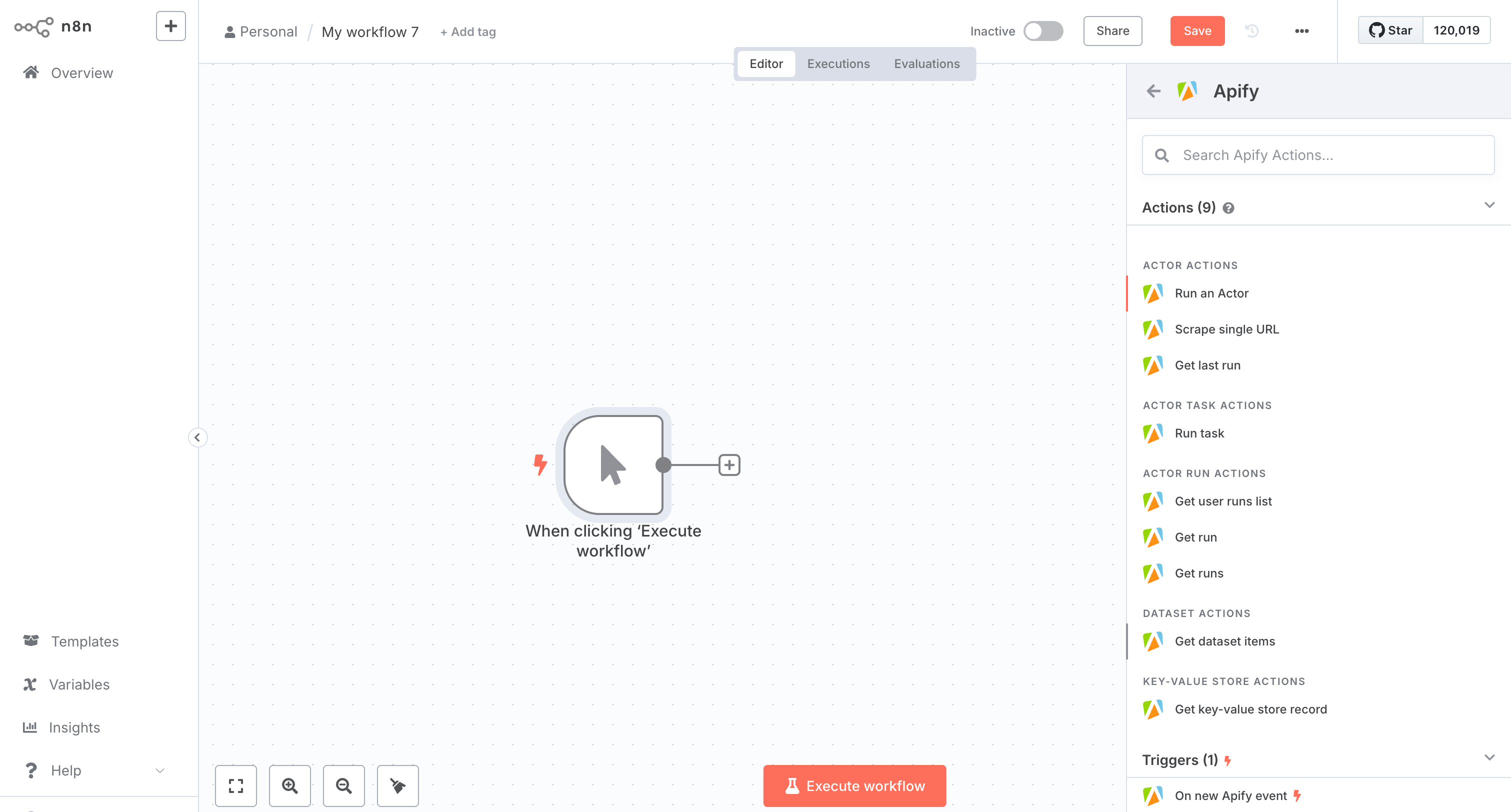Select the tidy up workflow icon
The image size is (1511, 812).
(397, 785)
